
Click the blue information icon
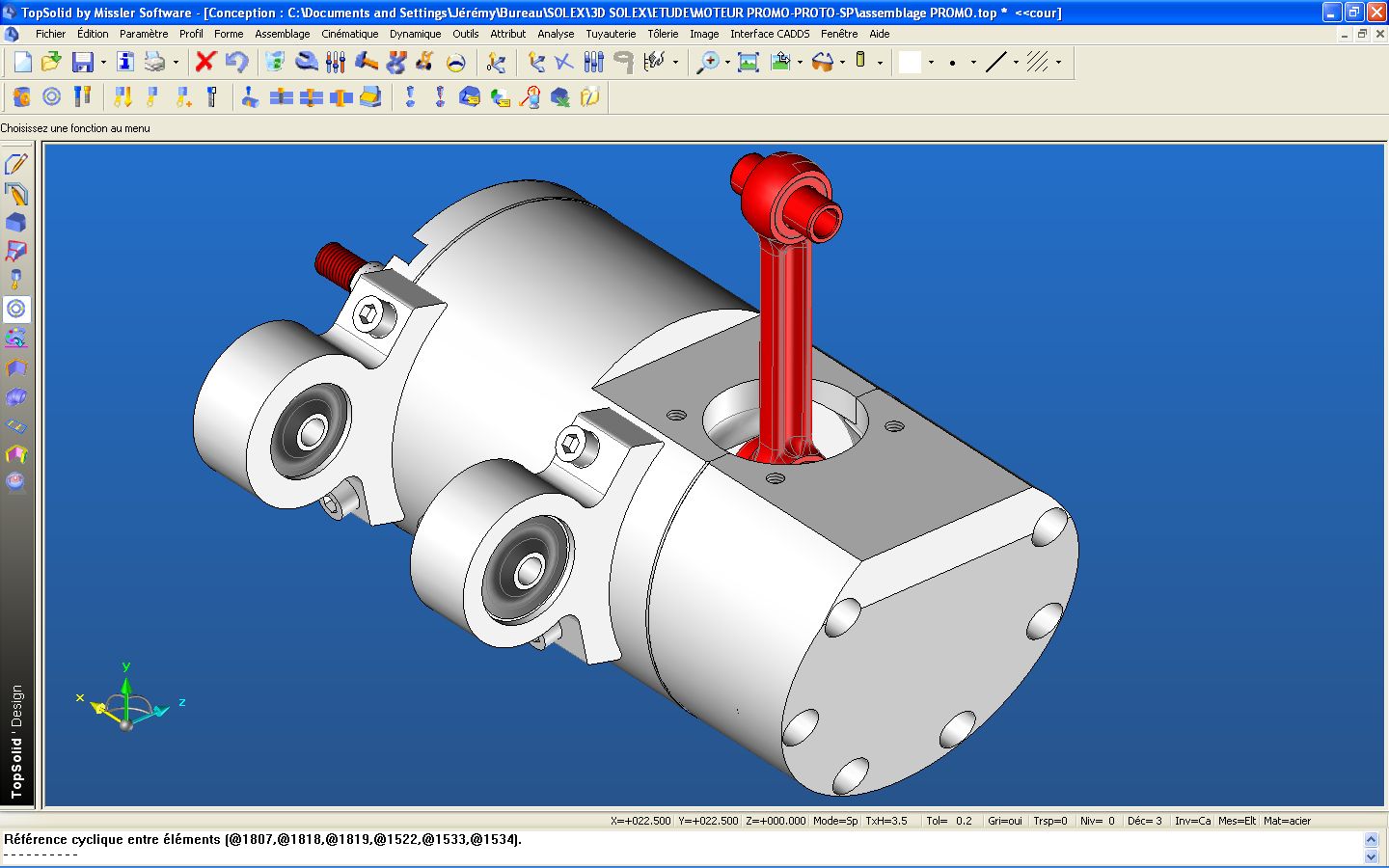pos(124,62)
